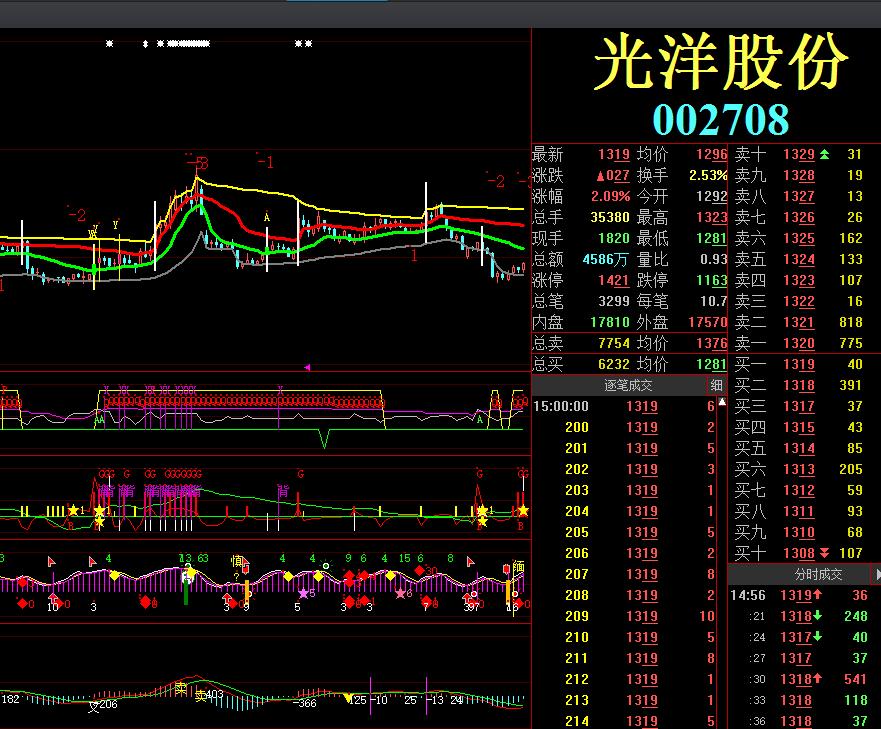Click the 涨幅 value 2.09%
The height and width of the screenshot is (729, 881).
[610, 197]
